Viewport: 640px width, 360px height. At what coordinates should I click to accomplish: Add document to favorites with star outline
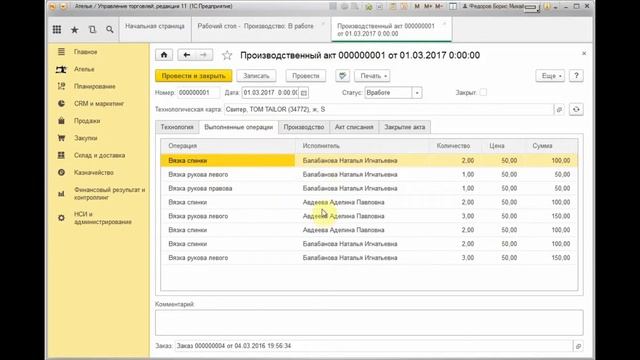227,55
